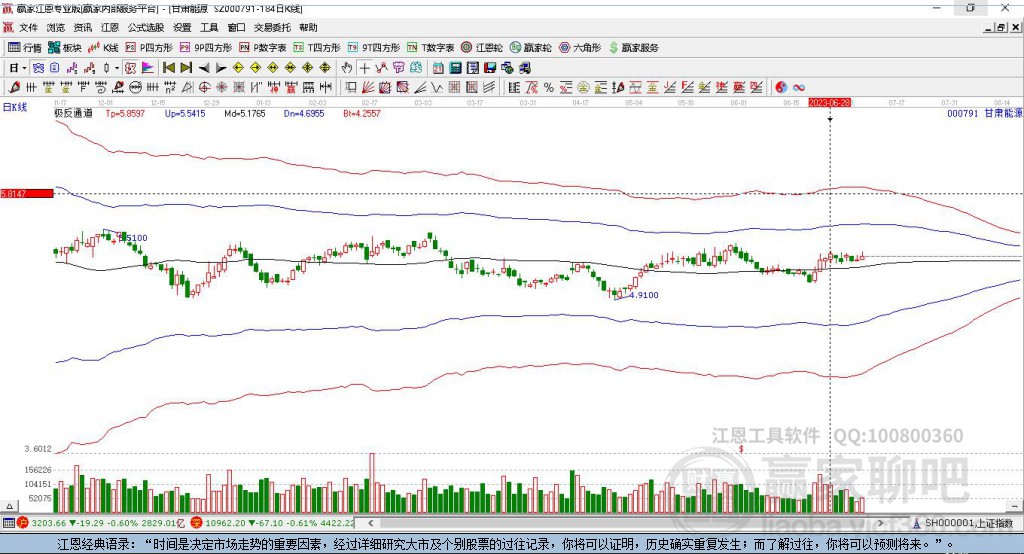This screenshot has height=554, width=1024.
Task: Click the 极反通道 indicator label
Action: (x=73, y=113)
